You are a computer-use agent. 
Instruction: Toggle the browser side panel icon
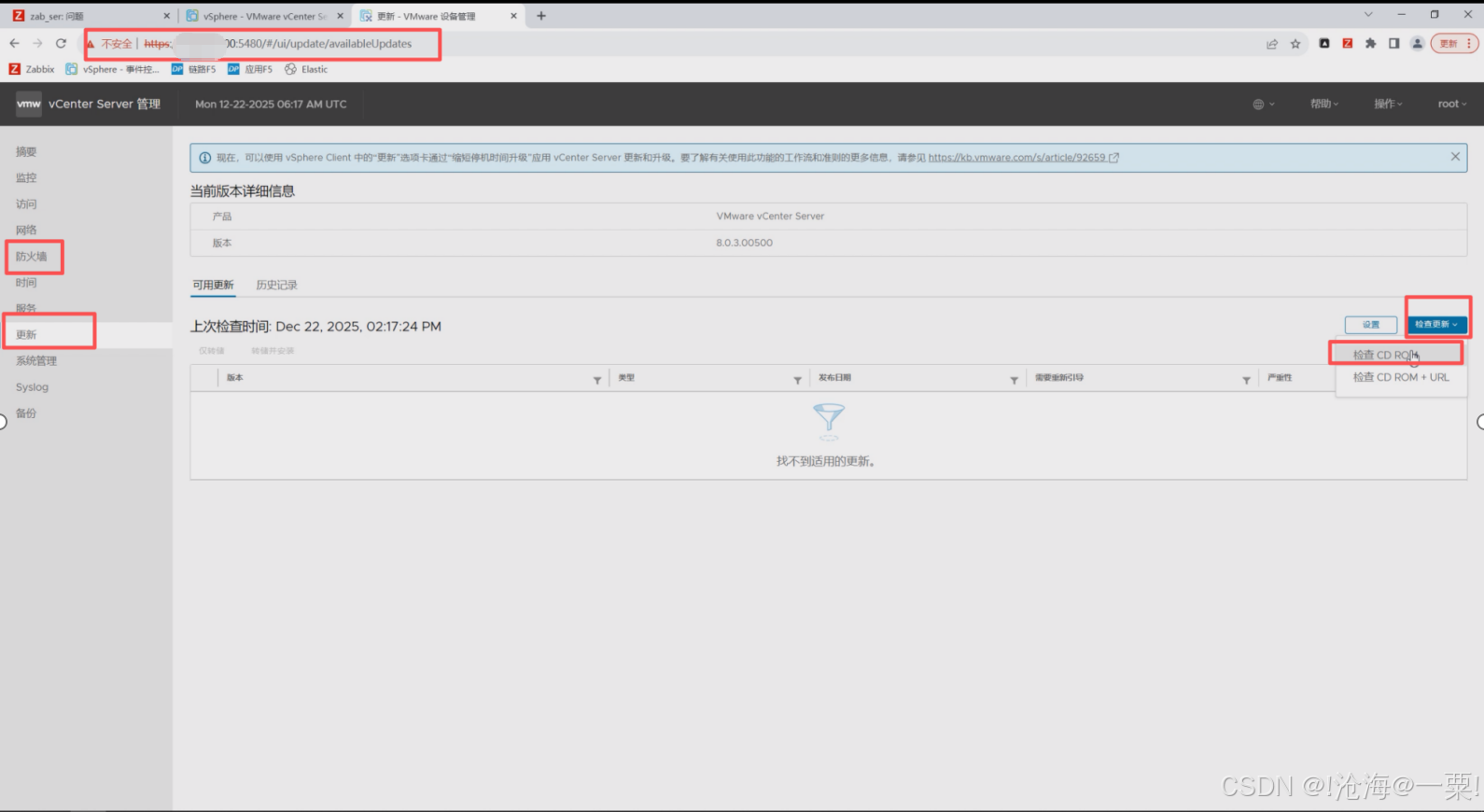tap(1393, 43)
